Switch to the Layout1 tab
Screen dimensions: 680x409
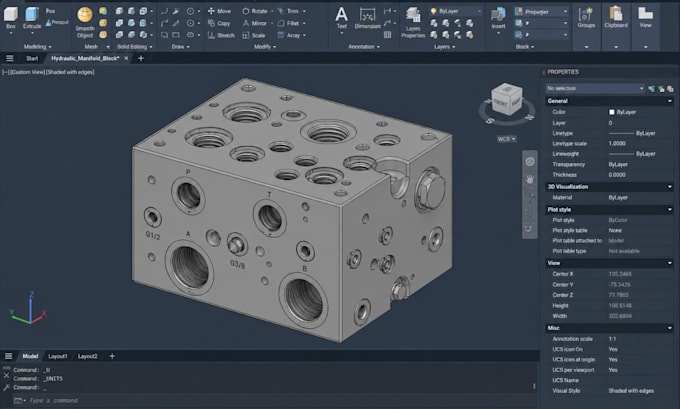click(58, 356)
